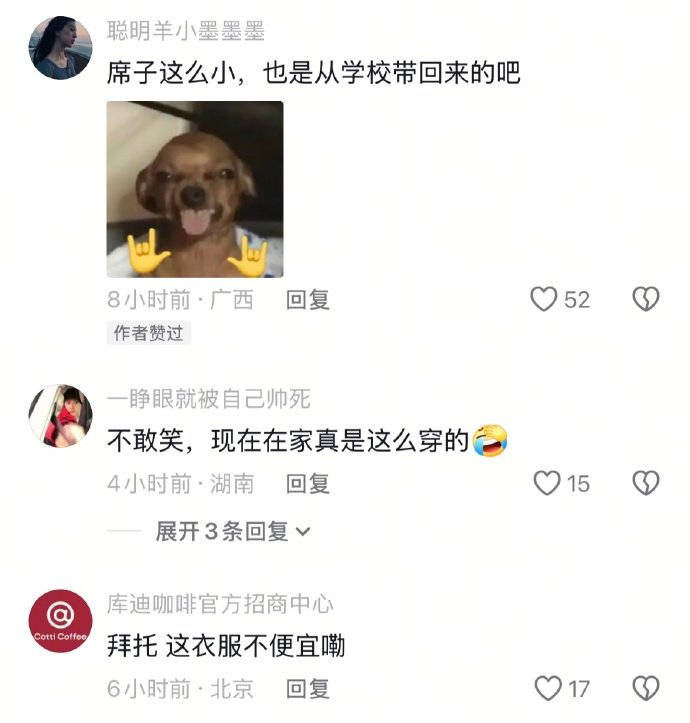The height and width of the screenshot is (723, 690).
Task: Like the comment from 聪明羊小墨墨墨
Action: tap(544, 299)
